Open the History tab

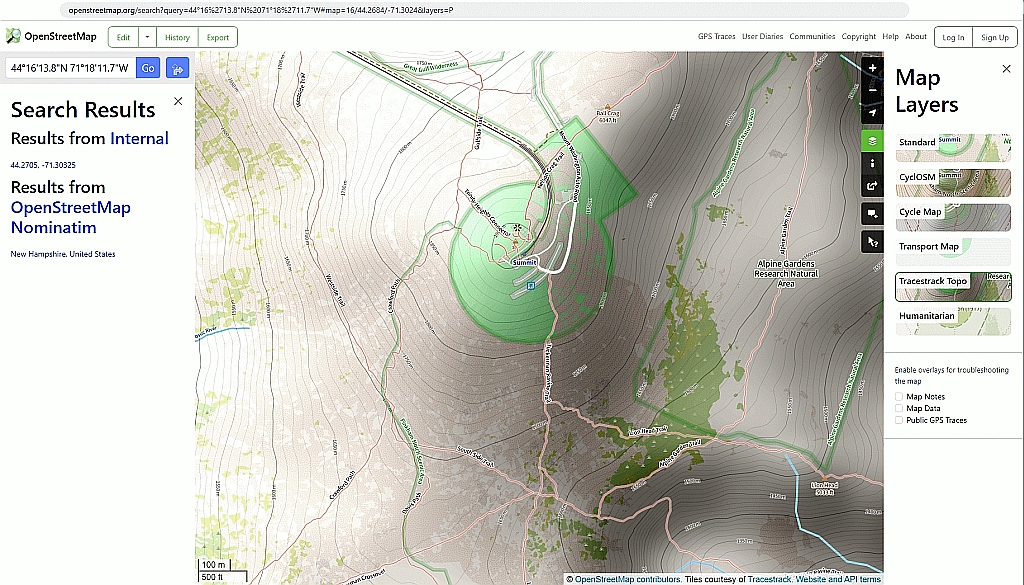[177, 37]
